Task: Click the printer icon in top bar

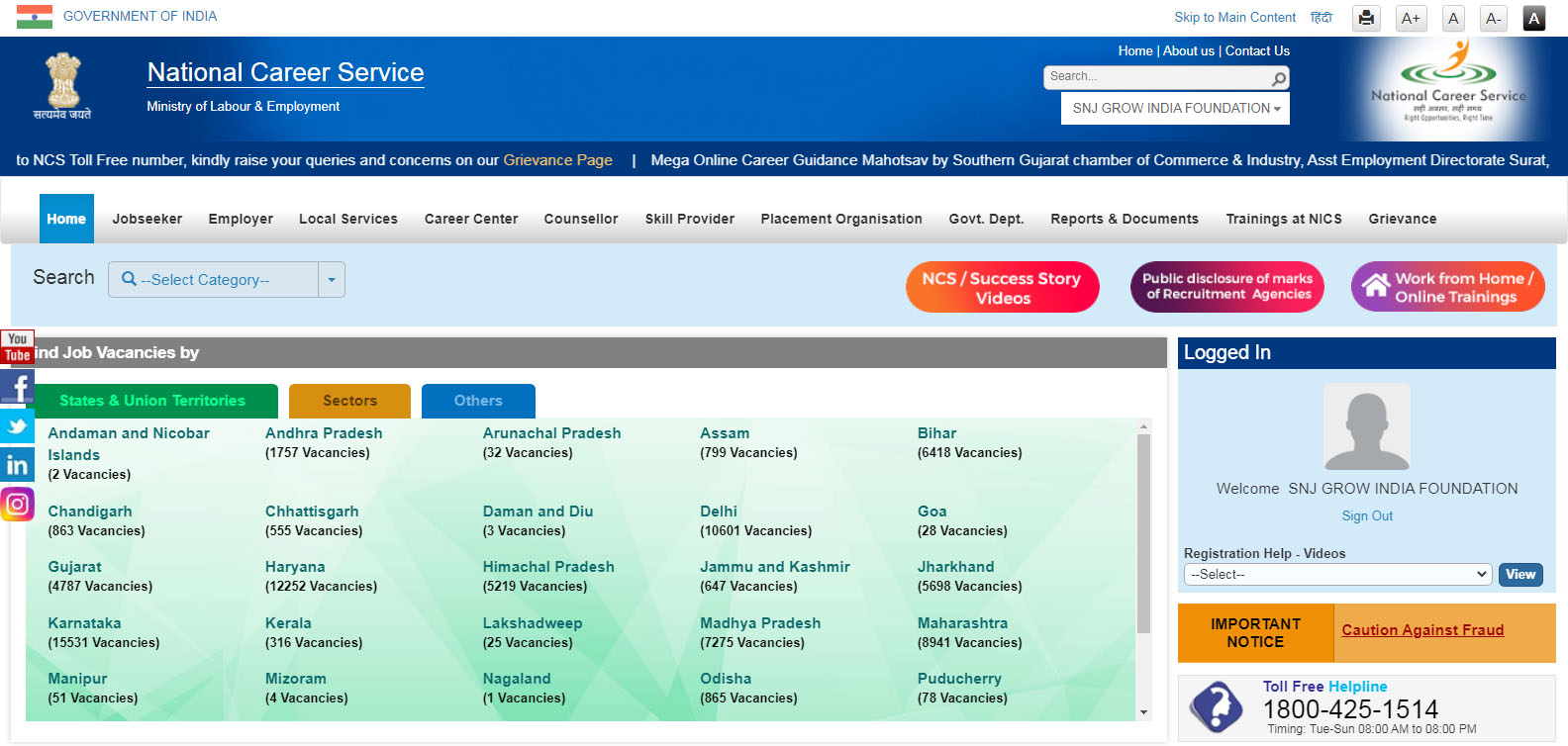Action: [x=1366, y=18]
